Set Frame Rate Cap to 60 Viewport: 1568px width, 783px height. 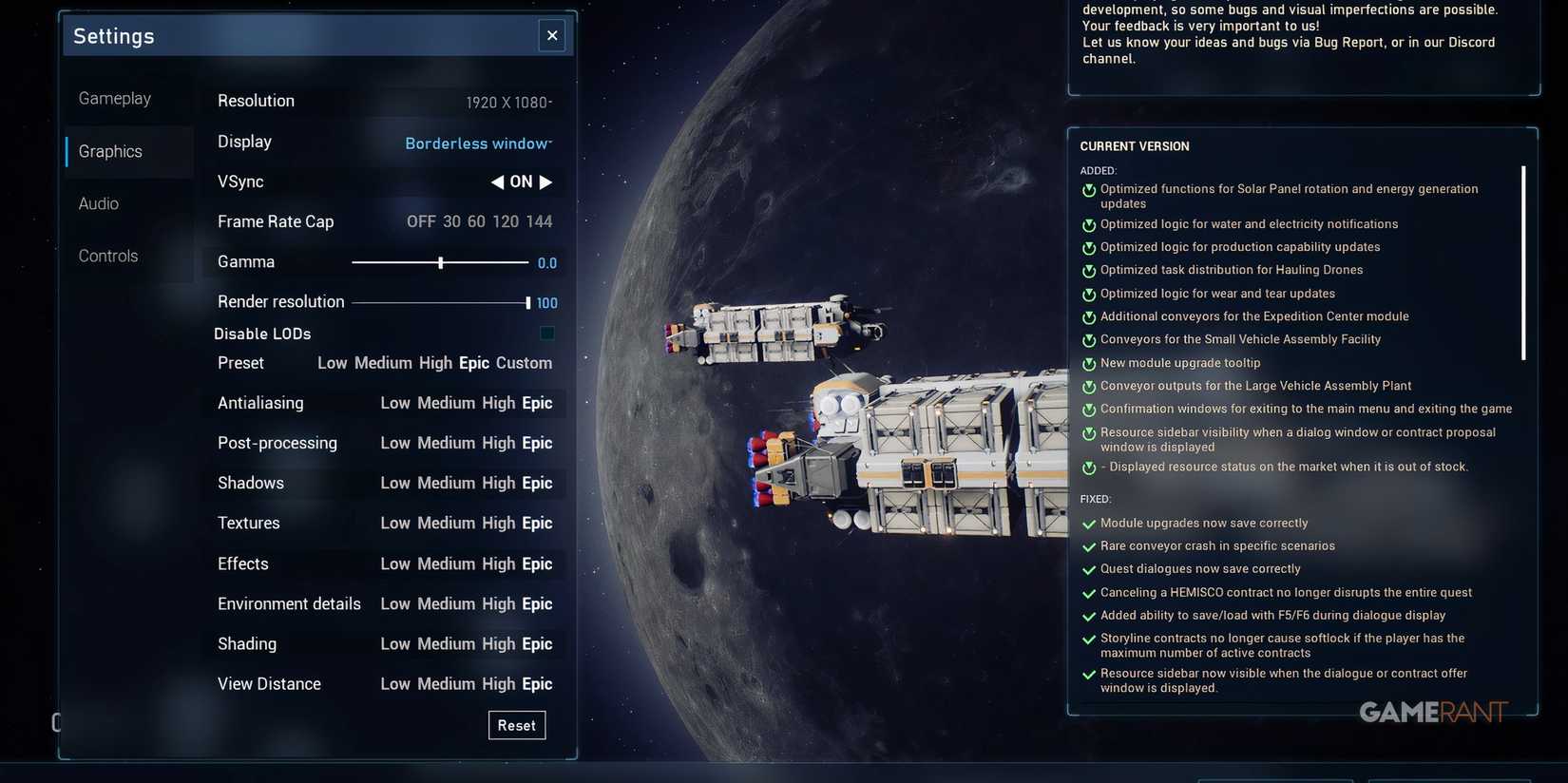pos(476,221)
